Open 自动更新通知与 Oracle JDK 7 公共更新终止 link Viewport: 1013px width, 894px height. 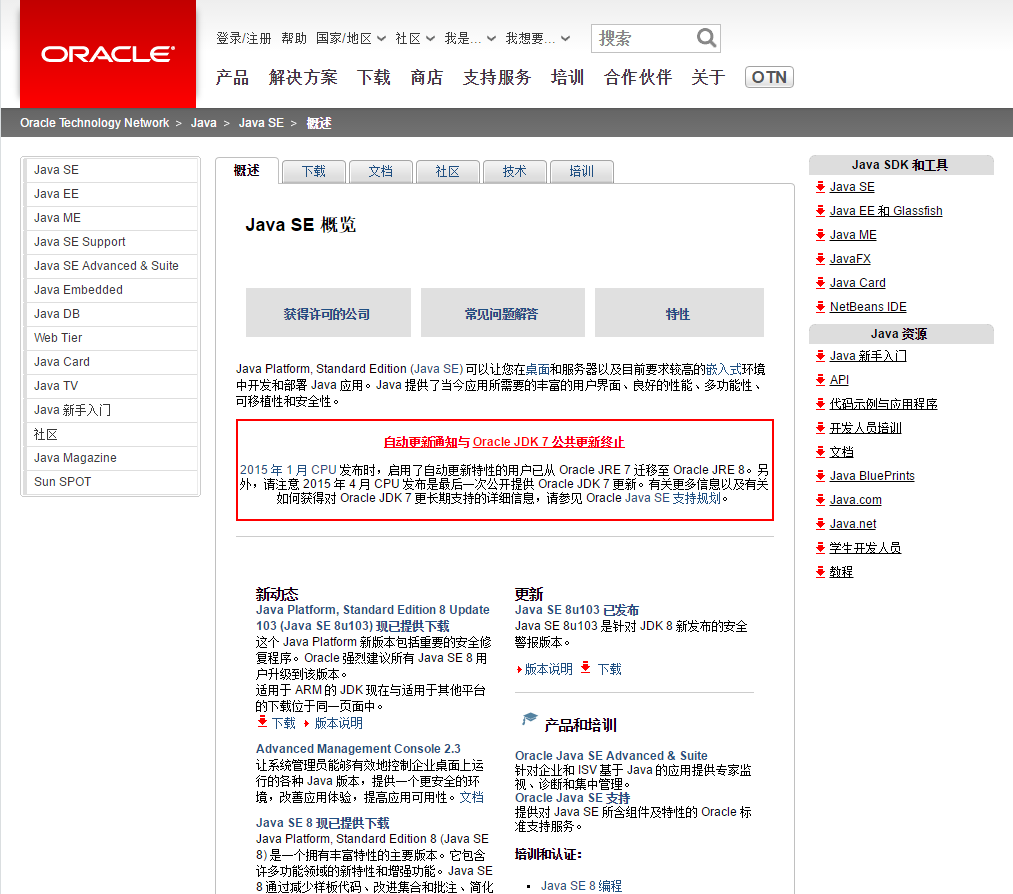point(504,442)
